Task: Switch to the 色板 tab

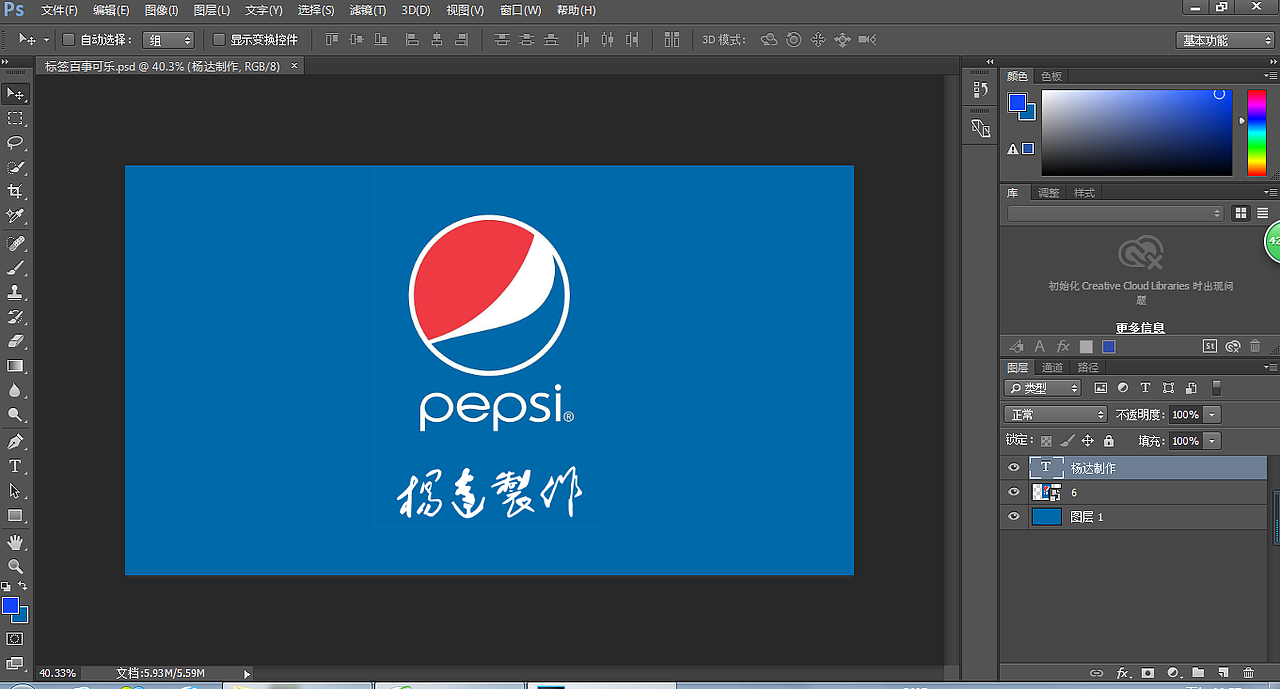Action: tap(1051, 76)
